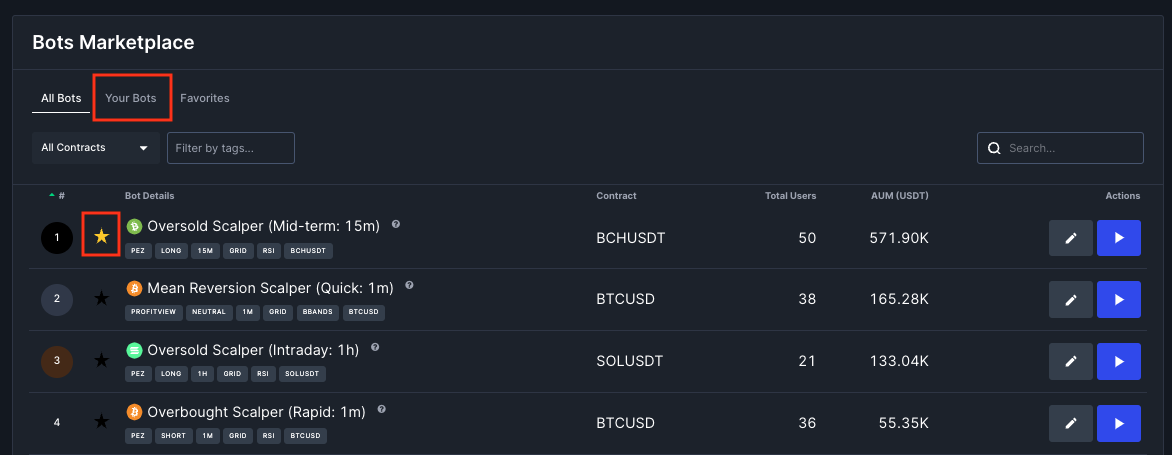Run the BCHUSDT Oversold Scalper bot

click(1119, 239)
